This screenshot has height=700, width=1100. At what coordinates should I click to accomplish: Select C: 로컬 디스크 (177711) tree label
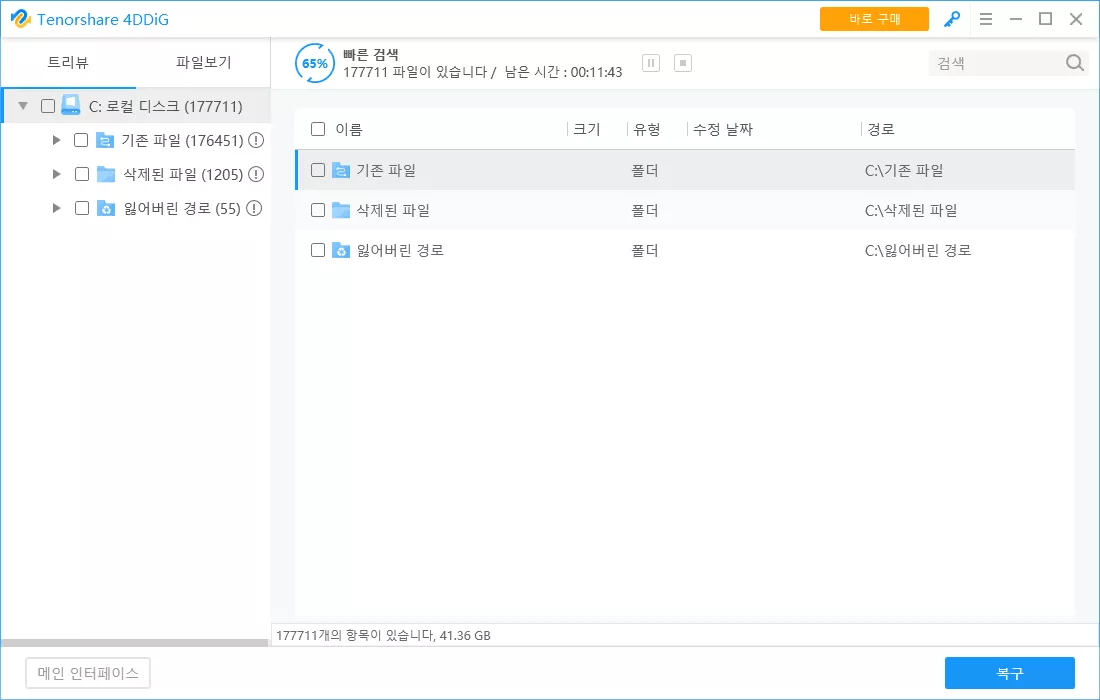coord(166,107)
